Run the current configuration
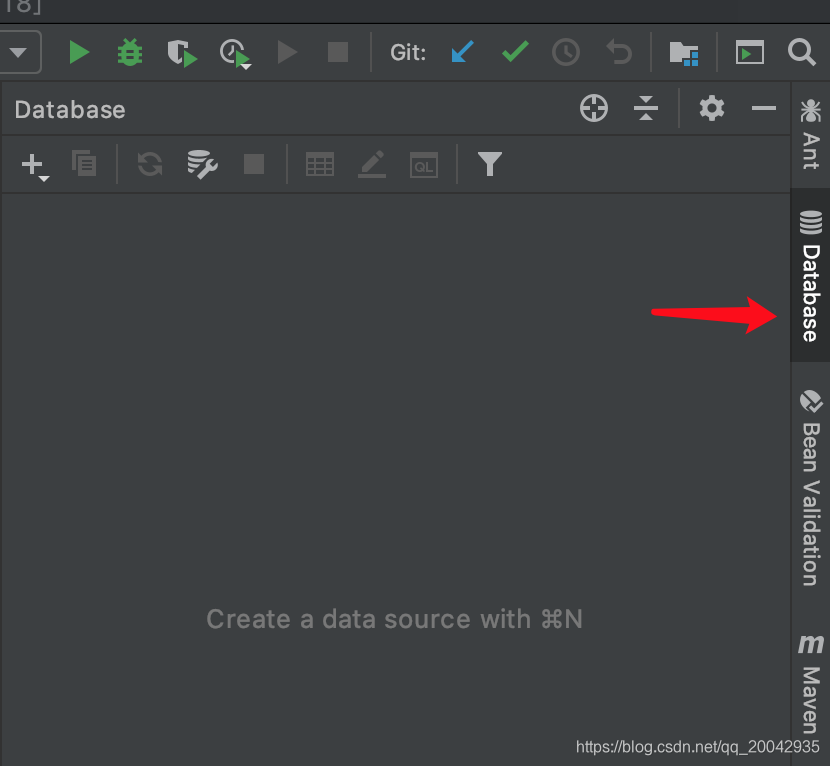 79,52
